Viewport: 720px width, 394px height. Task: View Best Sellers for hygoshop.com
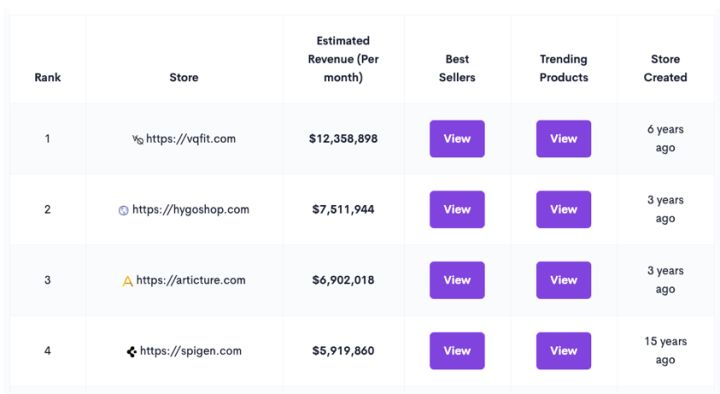[457, 209]
